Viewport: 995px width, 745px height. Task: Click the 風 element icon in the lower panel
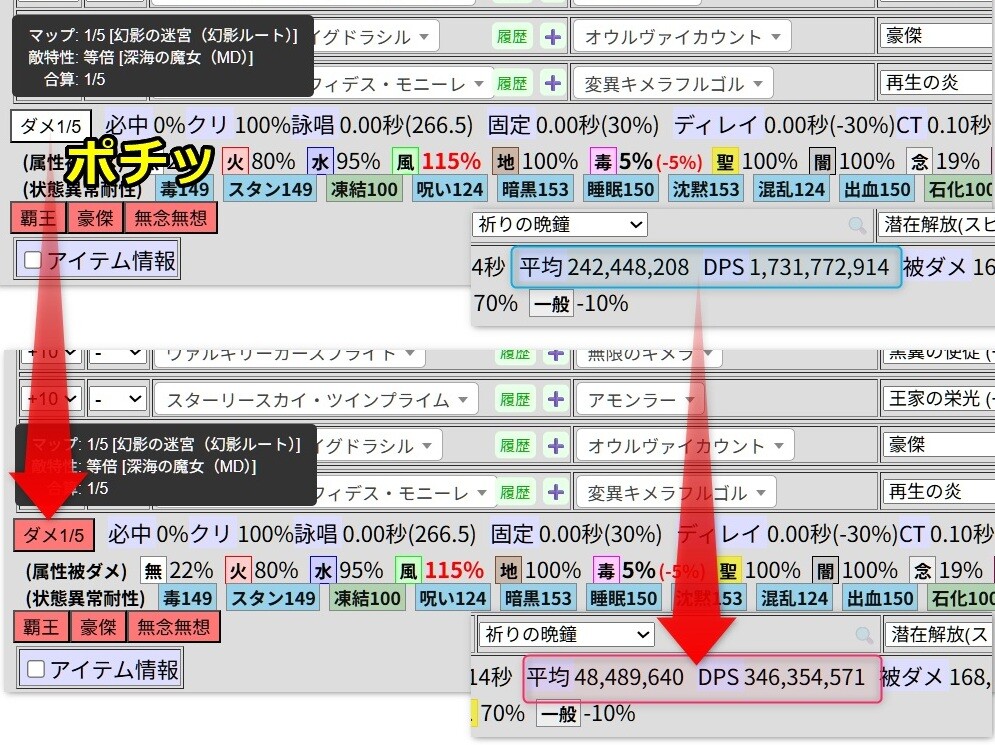point(407,570)
